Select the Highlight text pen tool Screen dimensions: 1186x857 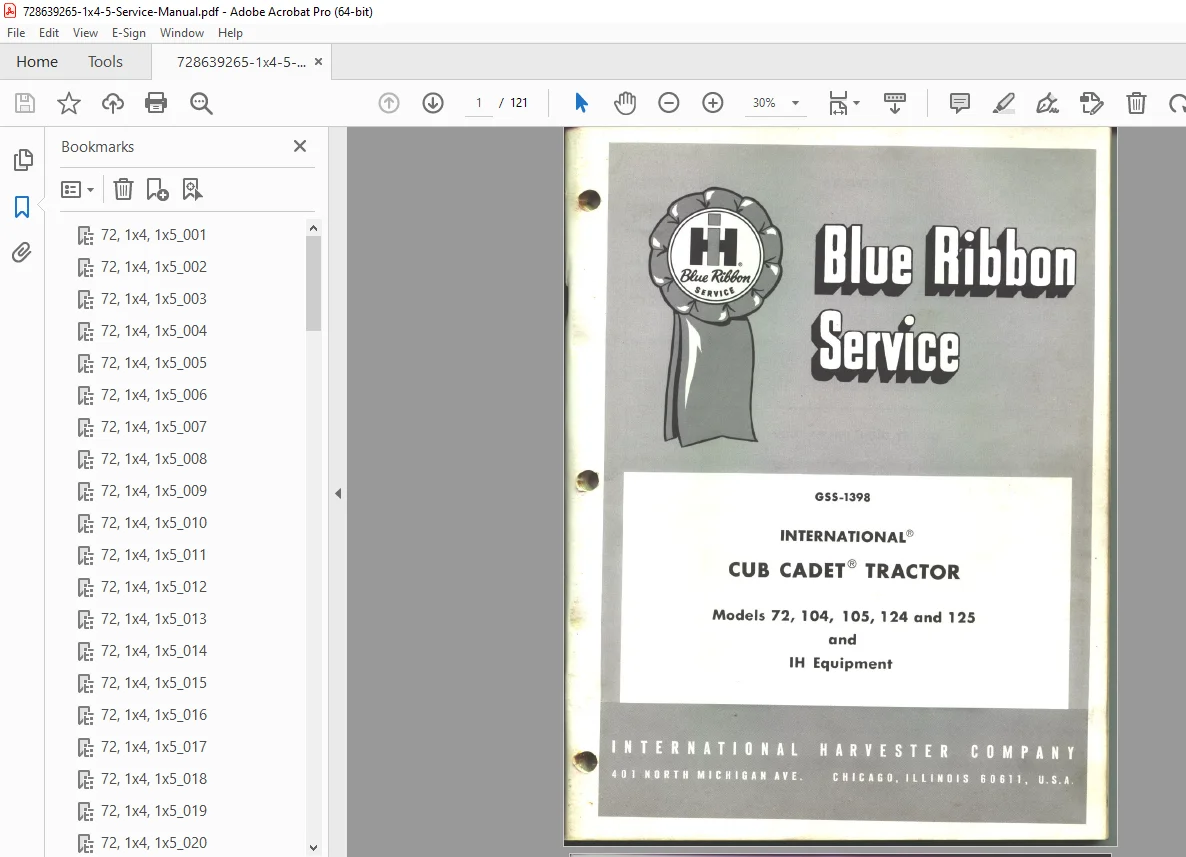pos(1004,103)
